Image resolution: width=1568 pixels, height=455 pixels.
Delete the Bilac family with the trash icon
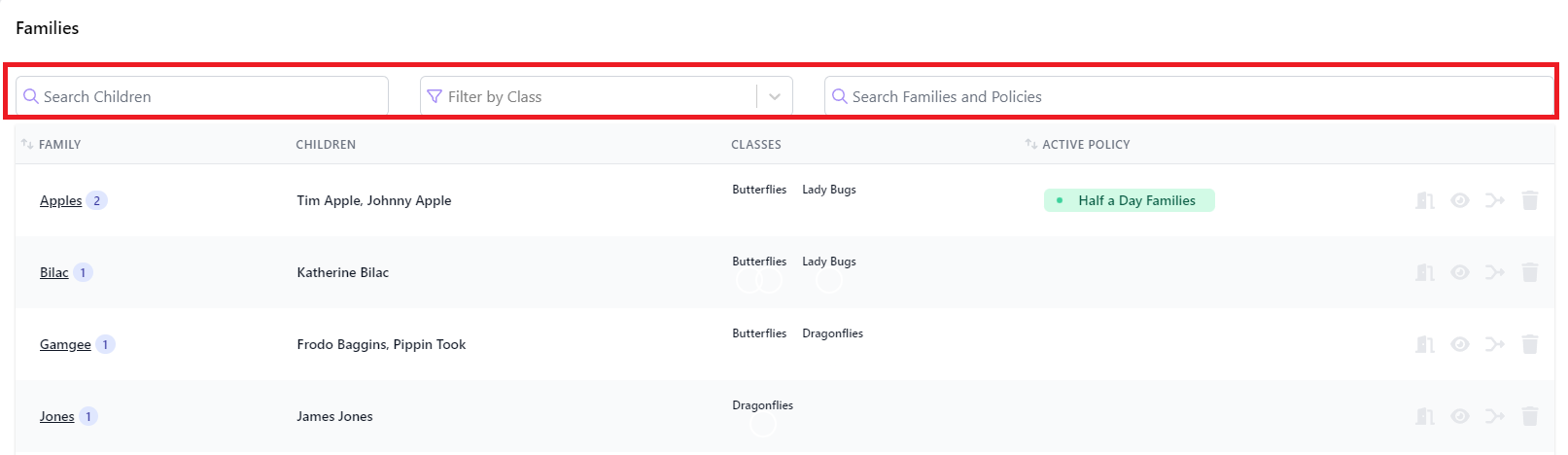[x=1530, y=272]
